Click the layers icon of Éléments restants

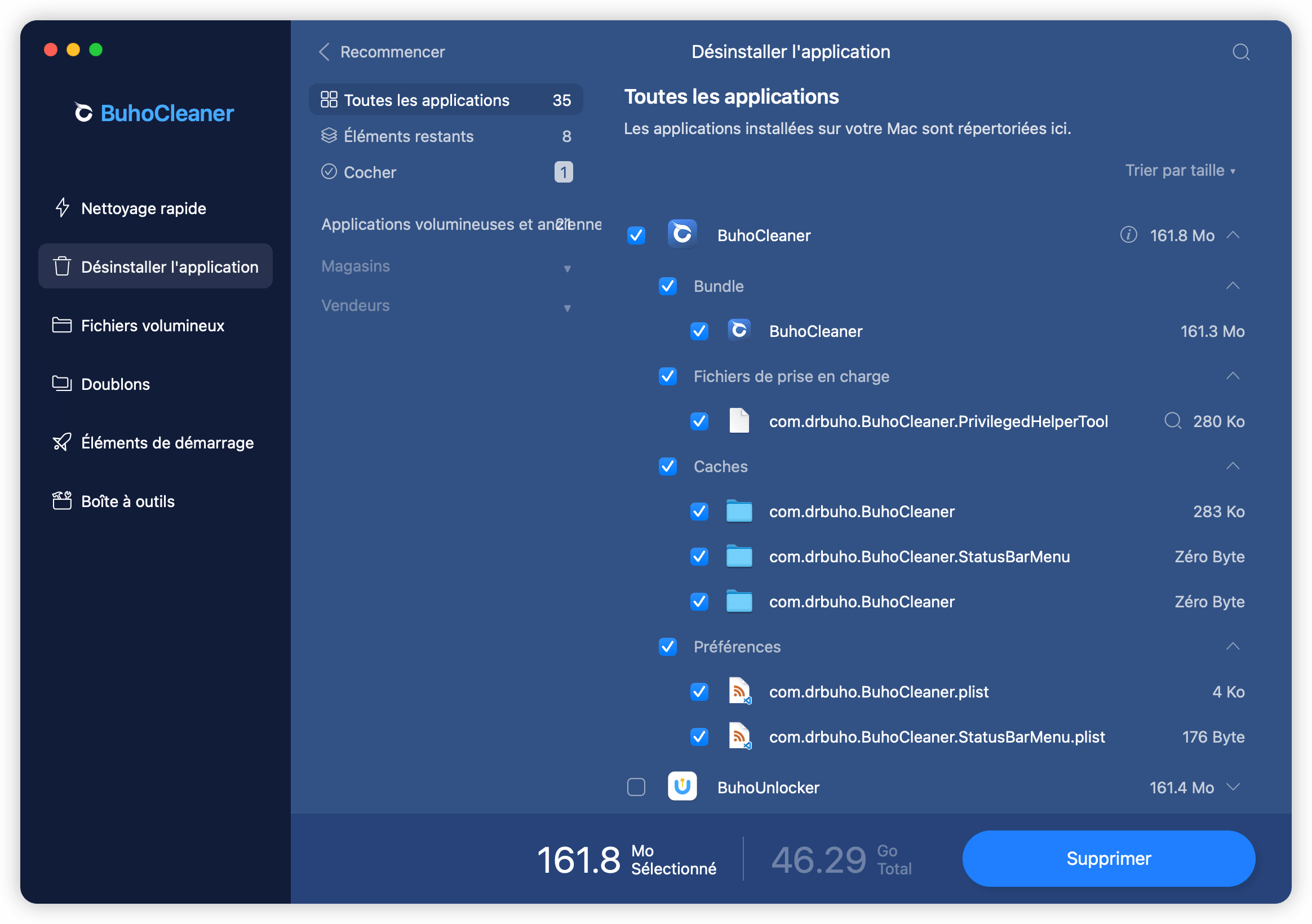tap(329, 135)
